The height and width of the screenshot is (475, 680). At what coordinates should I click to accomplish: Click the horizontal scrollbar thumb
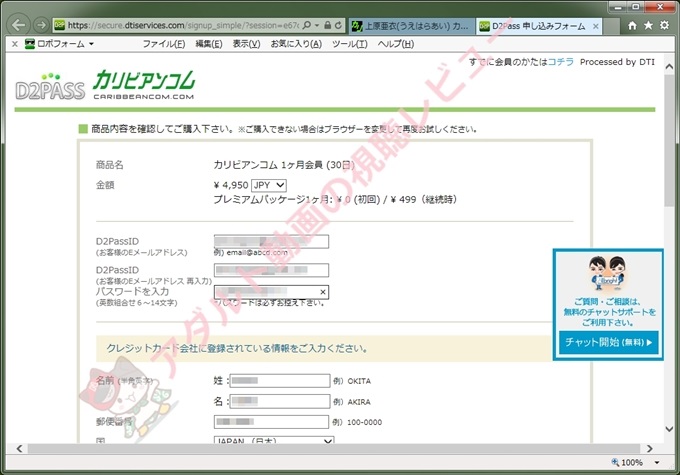point(333,449)
